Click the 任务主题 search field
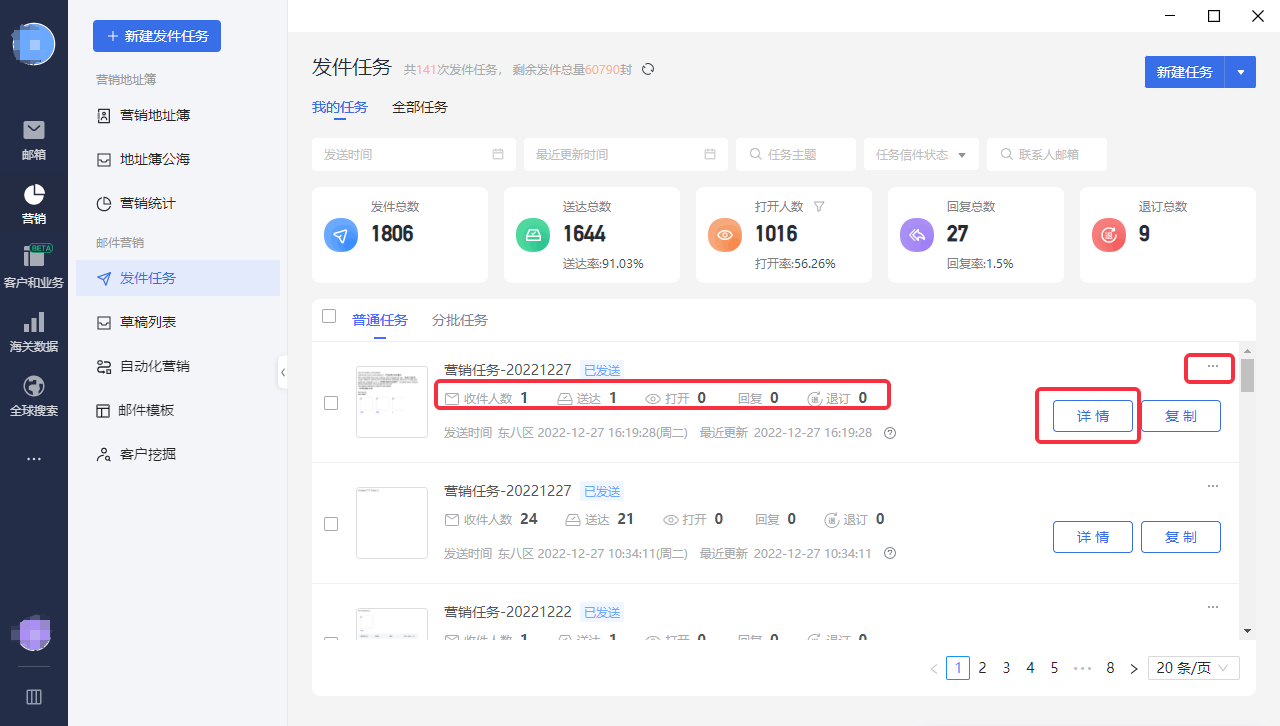The image size is (1280, 726). (796, 155)
